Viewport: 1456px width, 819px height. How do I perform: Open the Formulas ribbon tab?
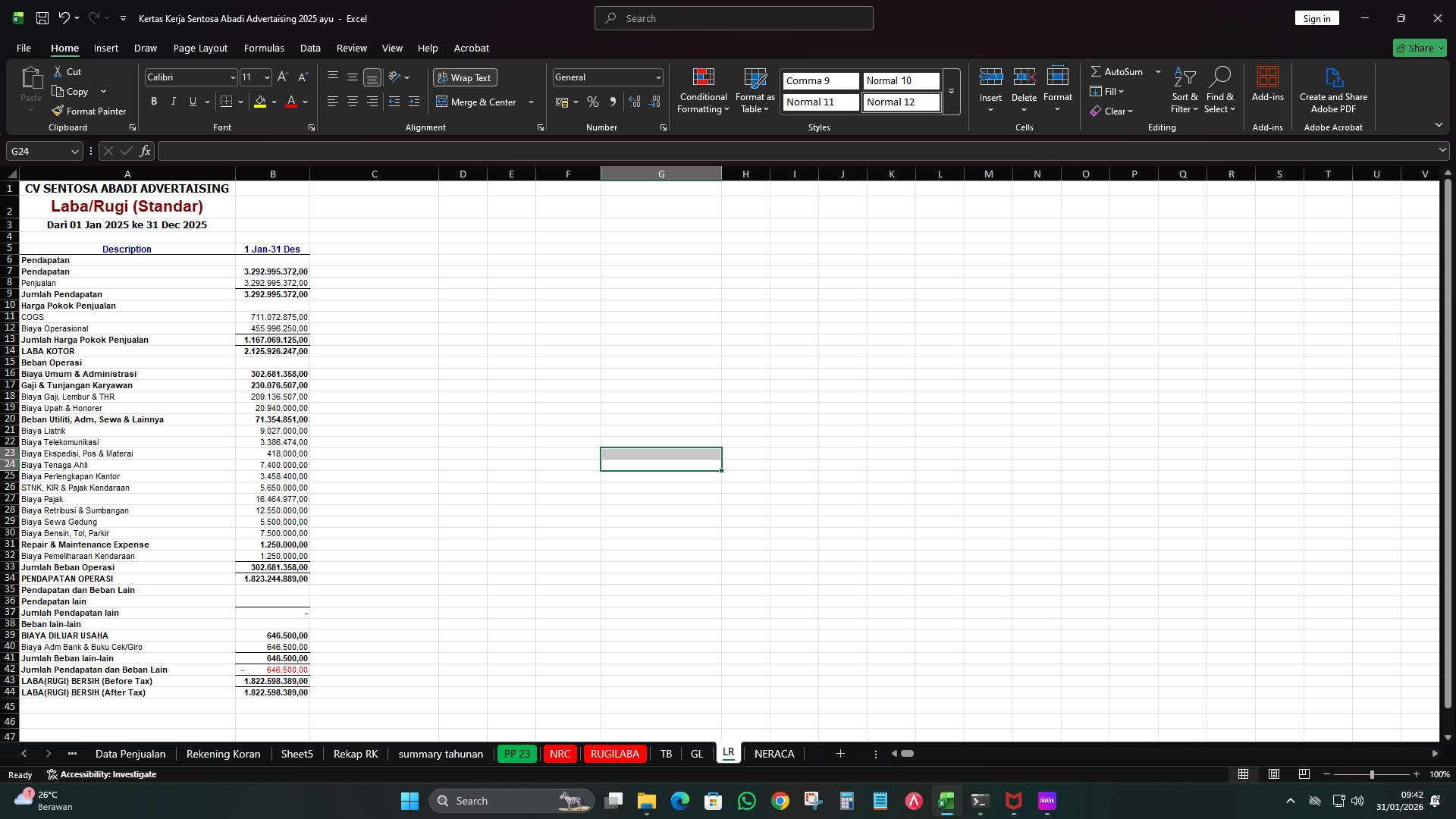click(264, 48)
